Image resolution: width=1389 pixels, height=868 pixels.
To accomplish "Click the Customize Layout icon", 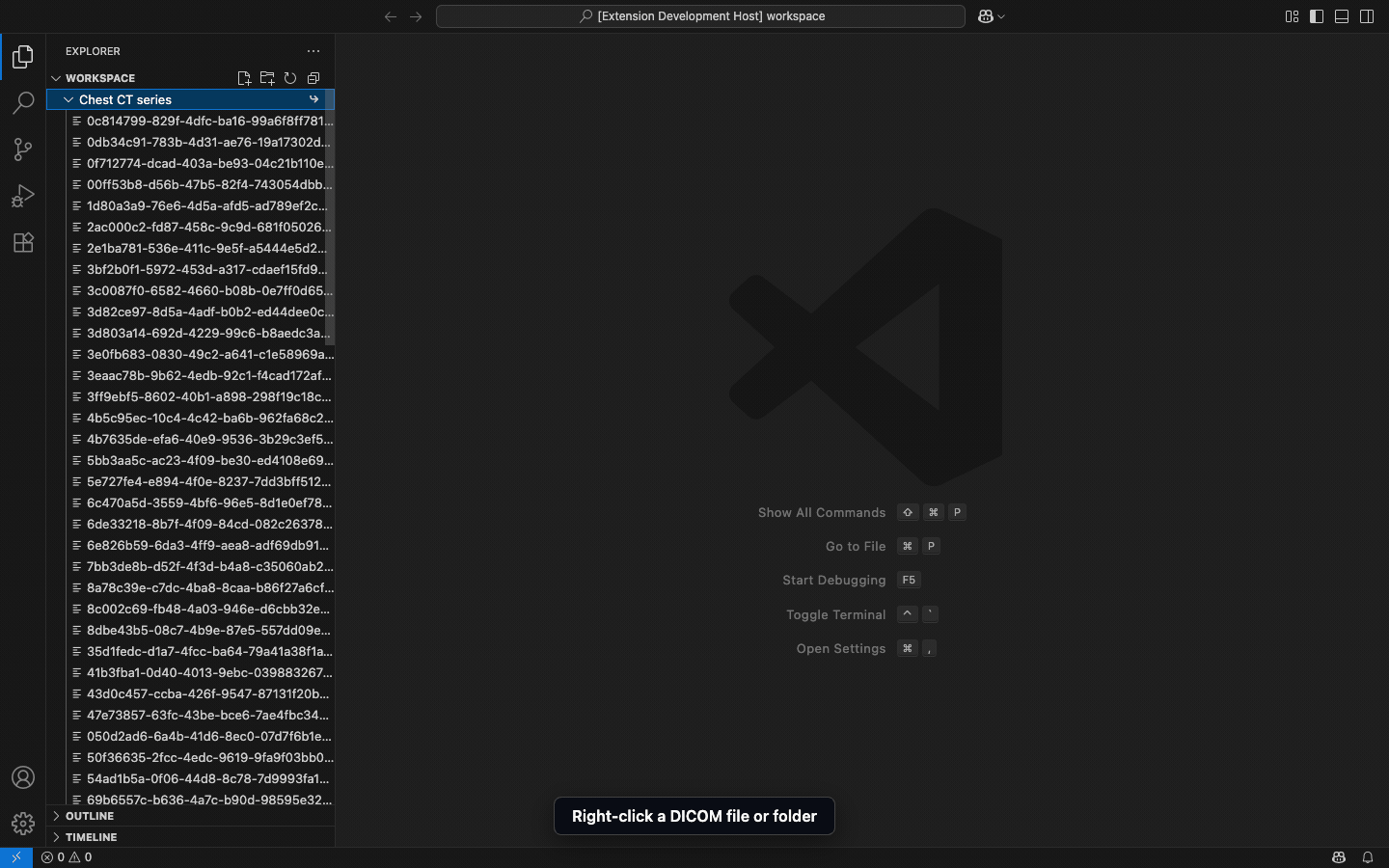I will [x=1292, y=16].
